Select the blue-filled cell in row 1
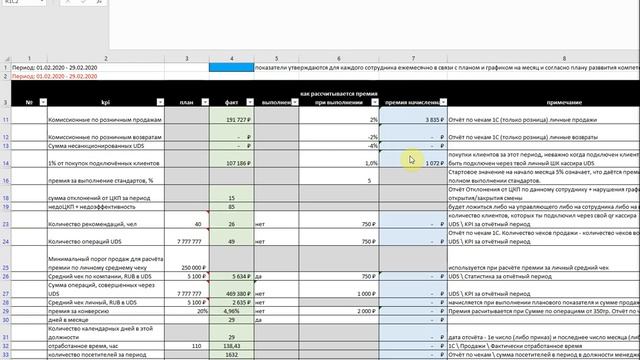The width and height of the screenshot is (640, 360). tap(231, 68)
